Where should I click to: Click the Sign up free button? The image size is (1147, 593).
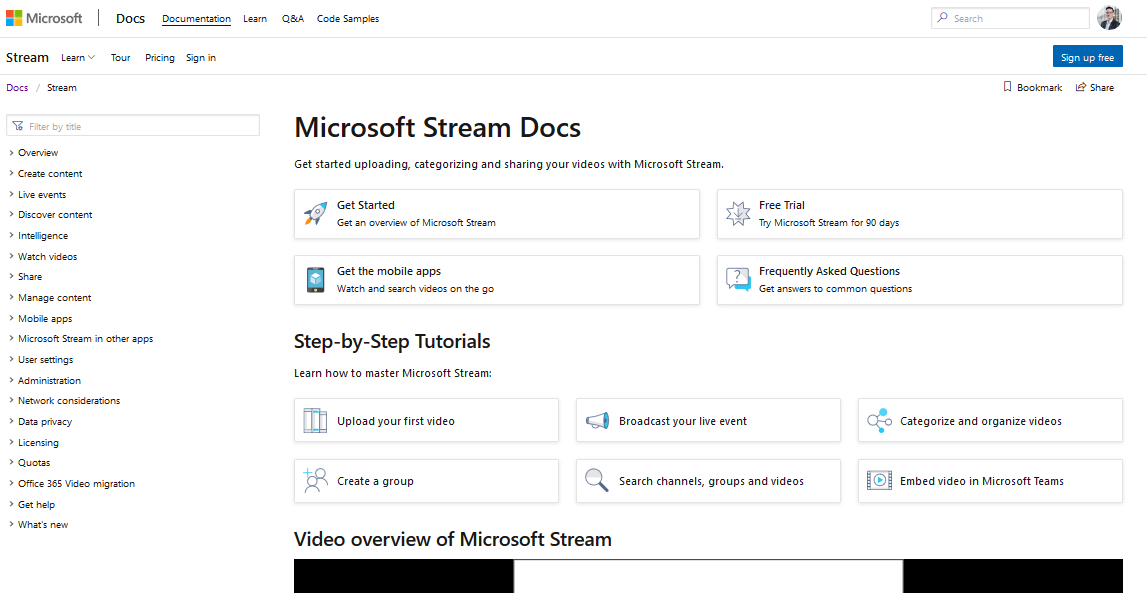pos(1088,58)
